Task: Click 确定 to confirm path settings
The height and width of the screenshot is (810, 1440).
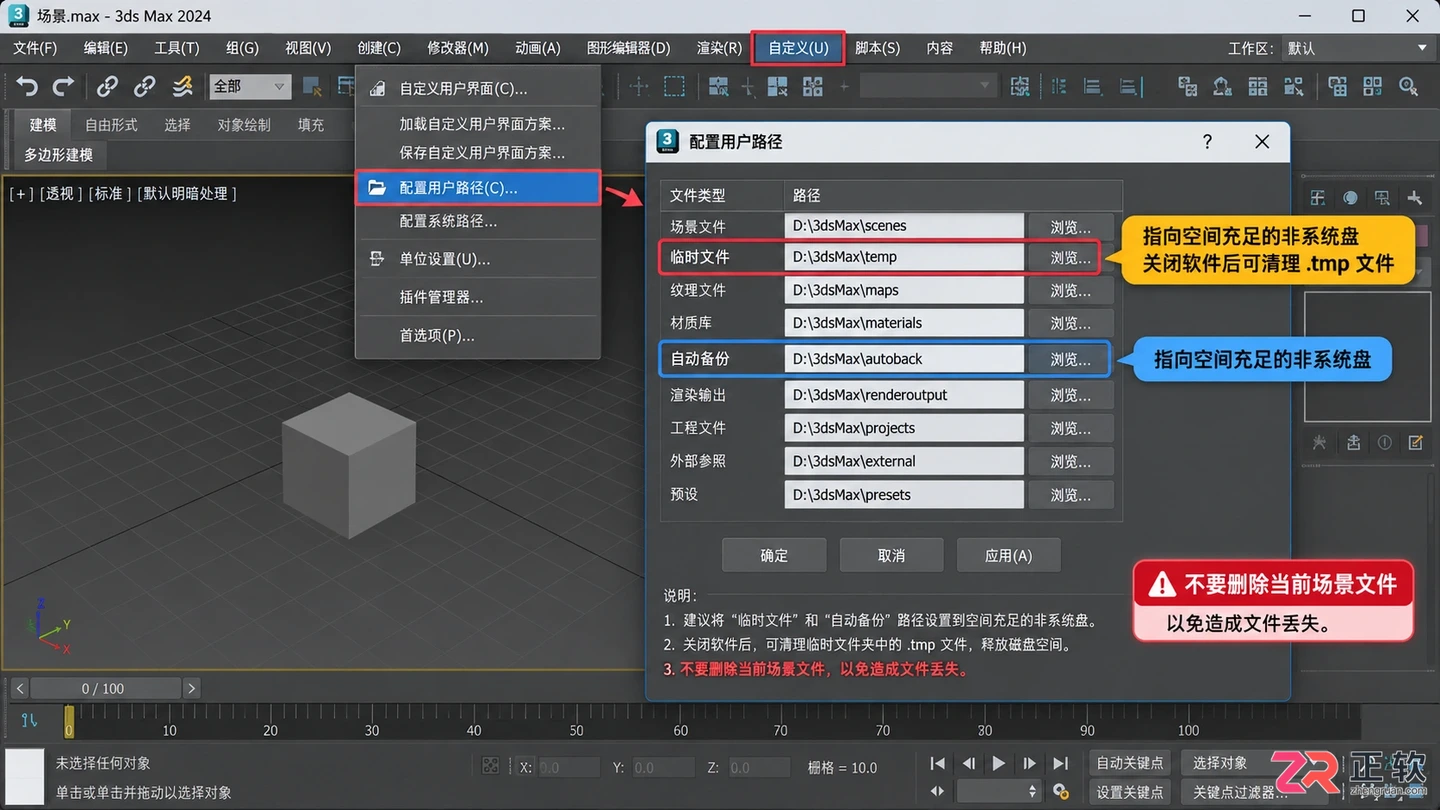Action: pos(774,555)
